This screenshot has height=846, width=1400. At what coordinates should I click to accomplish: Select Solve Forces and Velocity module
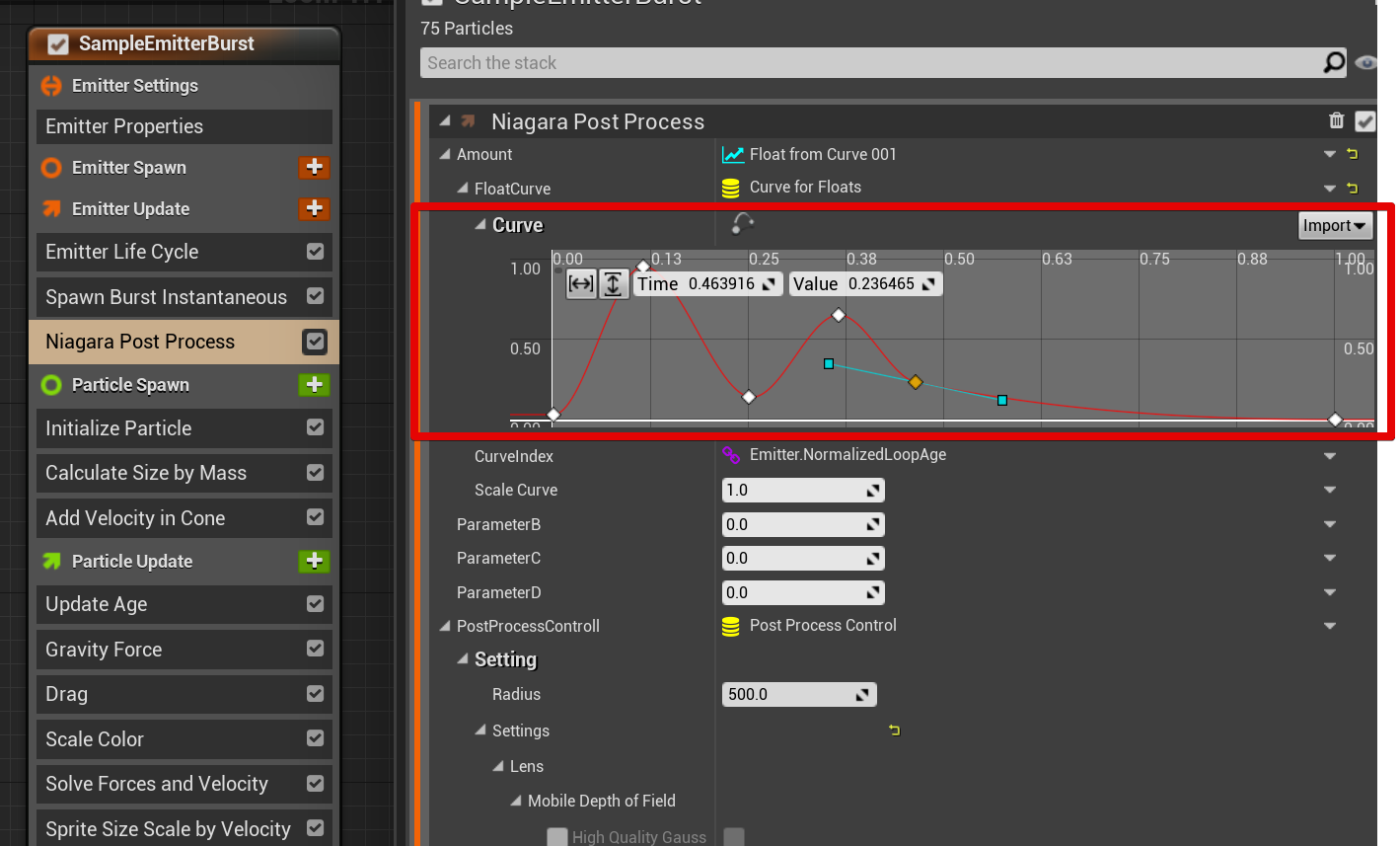pos(184,784)
